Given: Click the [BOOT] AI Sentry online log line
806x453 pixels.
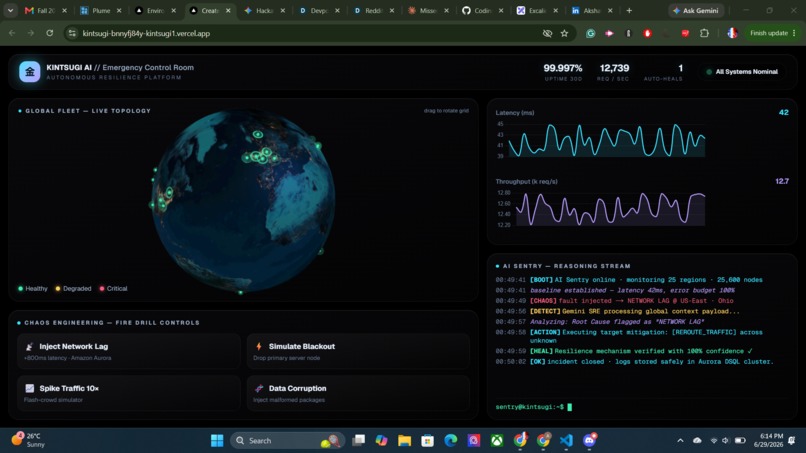Looking at the screenshot, I should pyautogui.click(x=629, y=280).
